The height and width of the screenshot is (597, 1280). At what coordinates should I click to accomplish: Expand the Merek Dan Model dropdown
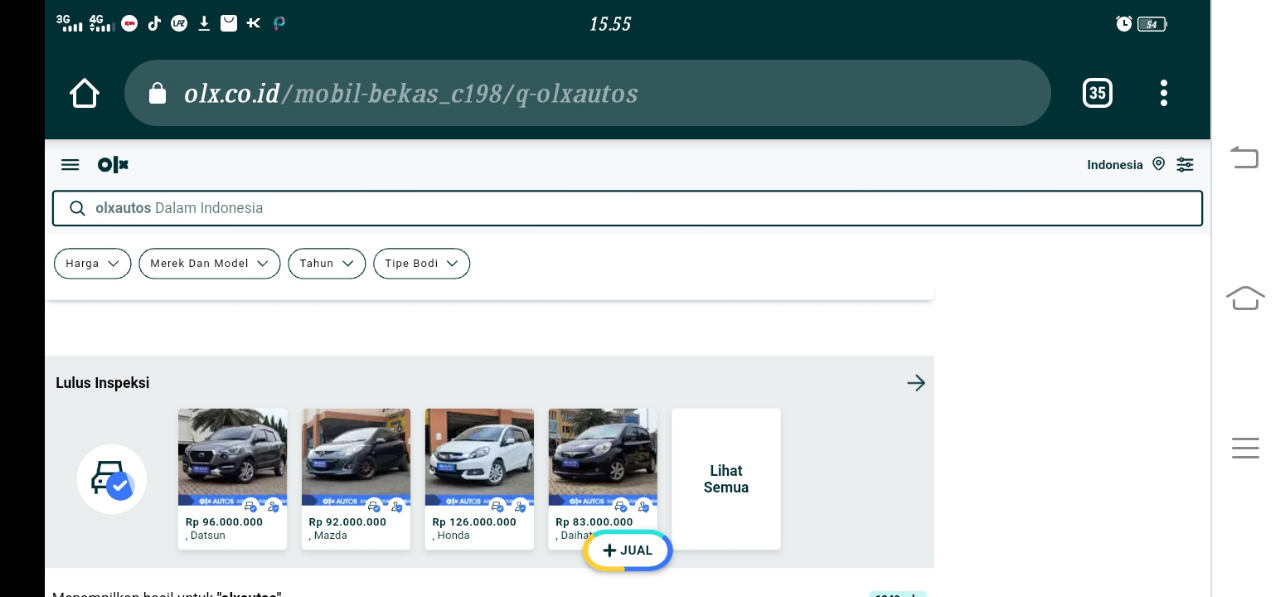pos(209,263)
